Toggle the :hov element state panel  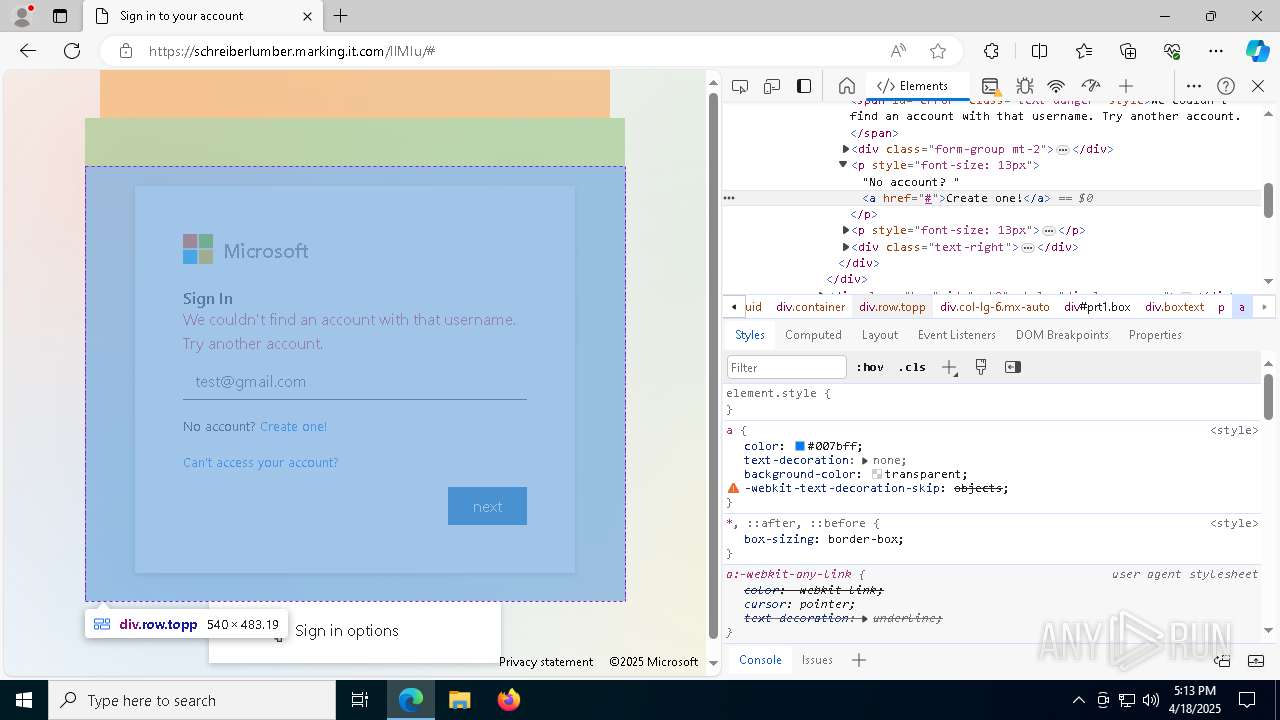coord(870,367)
